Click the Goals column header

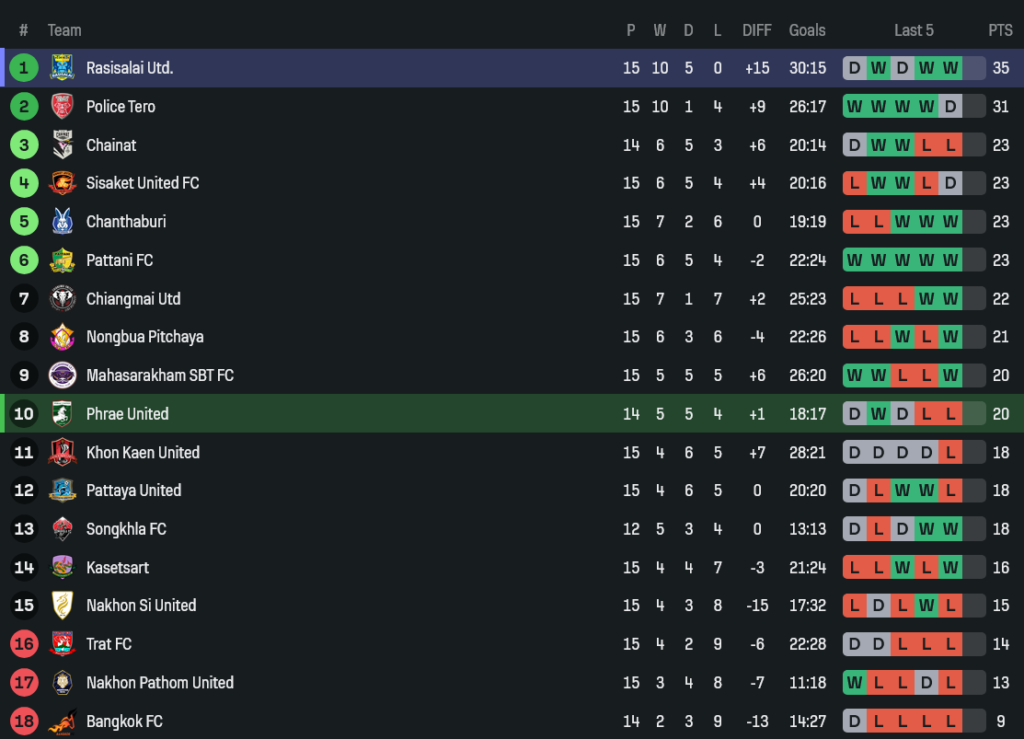tap(807, 30)
